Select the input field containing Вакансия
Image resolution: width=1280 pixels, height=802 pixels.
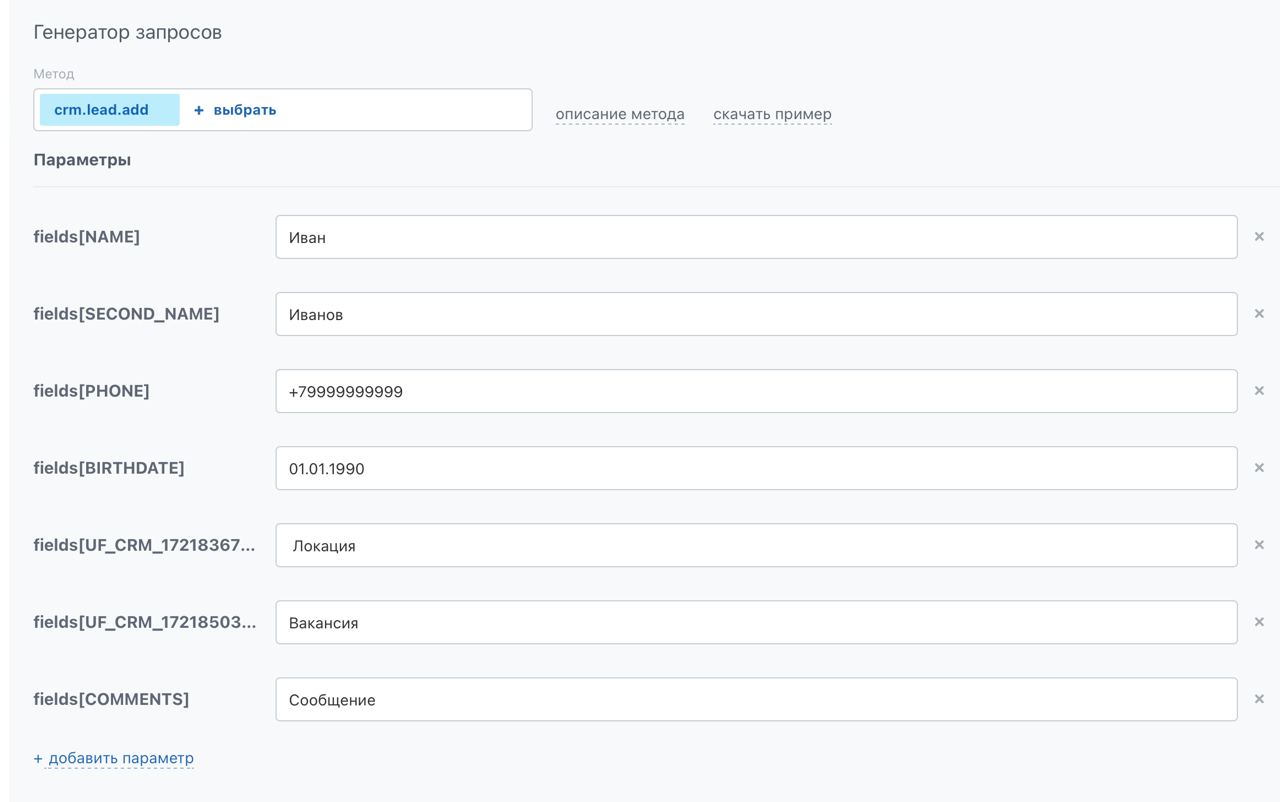pyautogui.click(x=756, y=622)
